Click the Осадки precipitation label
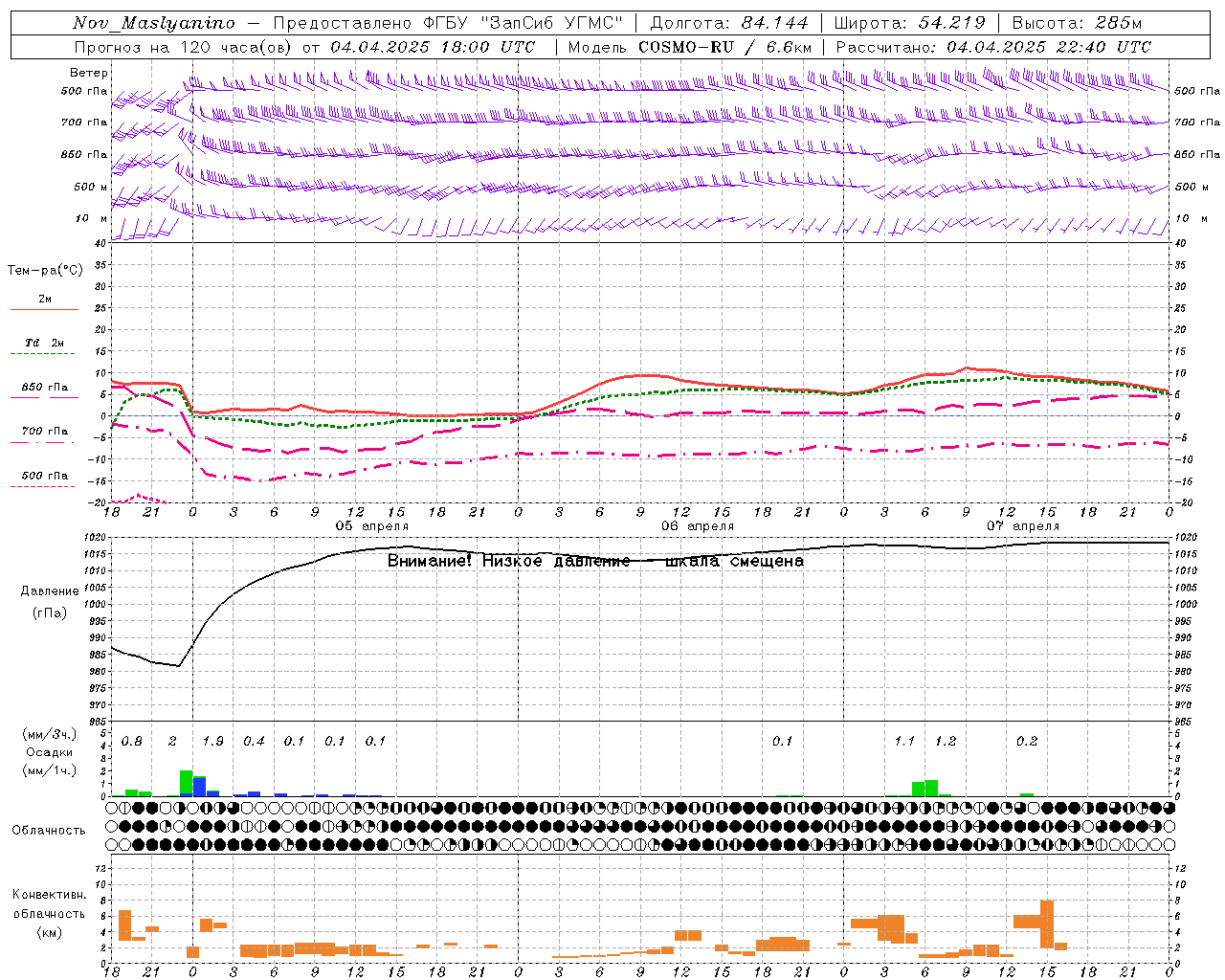The image size is (1225, 980). 50,752
